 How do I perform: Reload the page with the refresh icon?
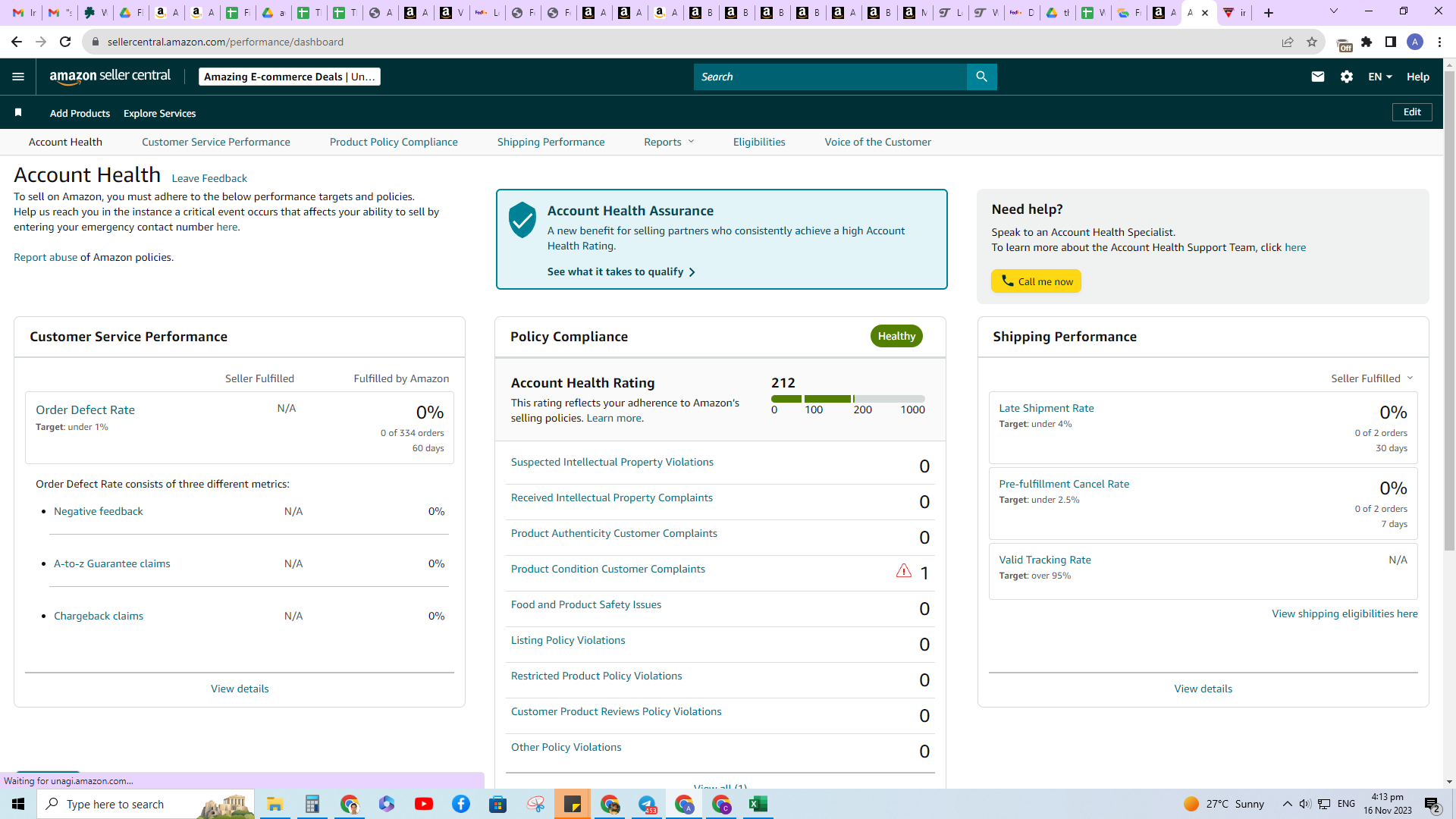pyautogui.click(x=65, y=42)
